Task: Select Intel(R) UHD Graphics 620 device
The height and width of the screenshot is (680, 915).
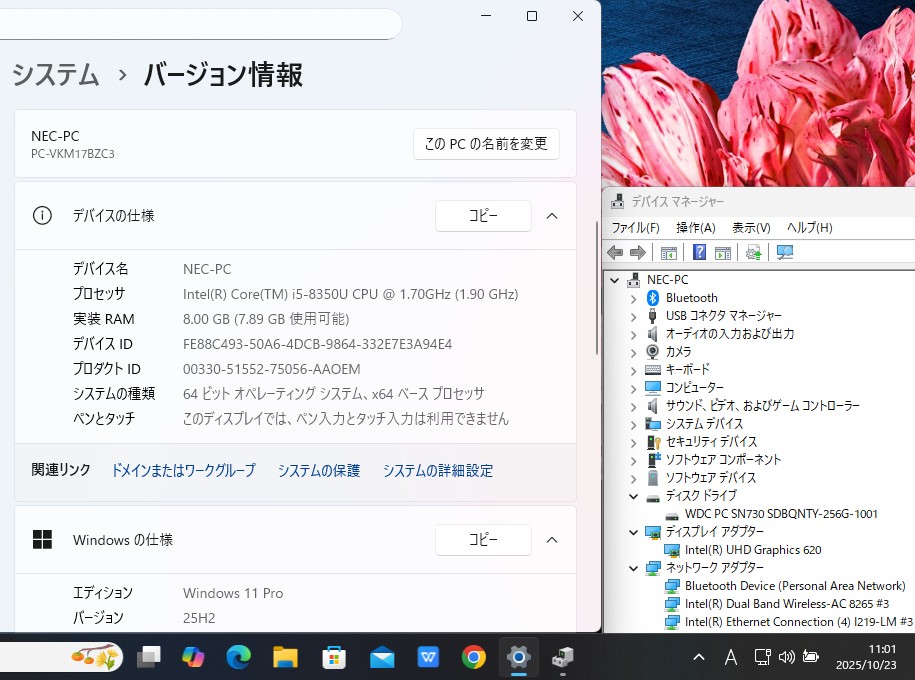Action: click(x=753, y=550)
